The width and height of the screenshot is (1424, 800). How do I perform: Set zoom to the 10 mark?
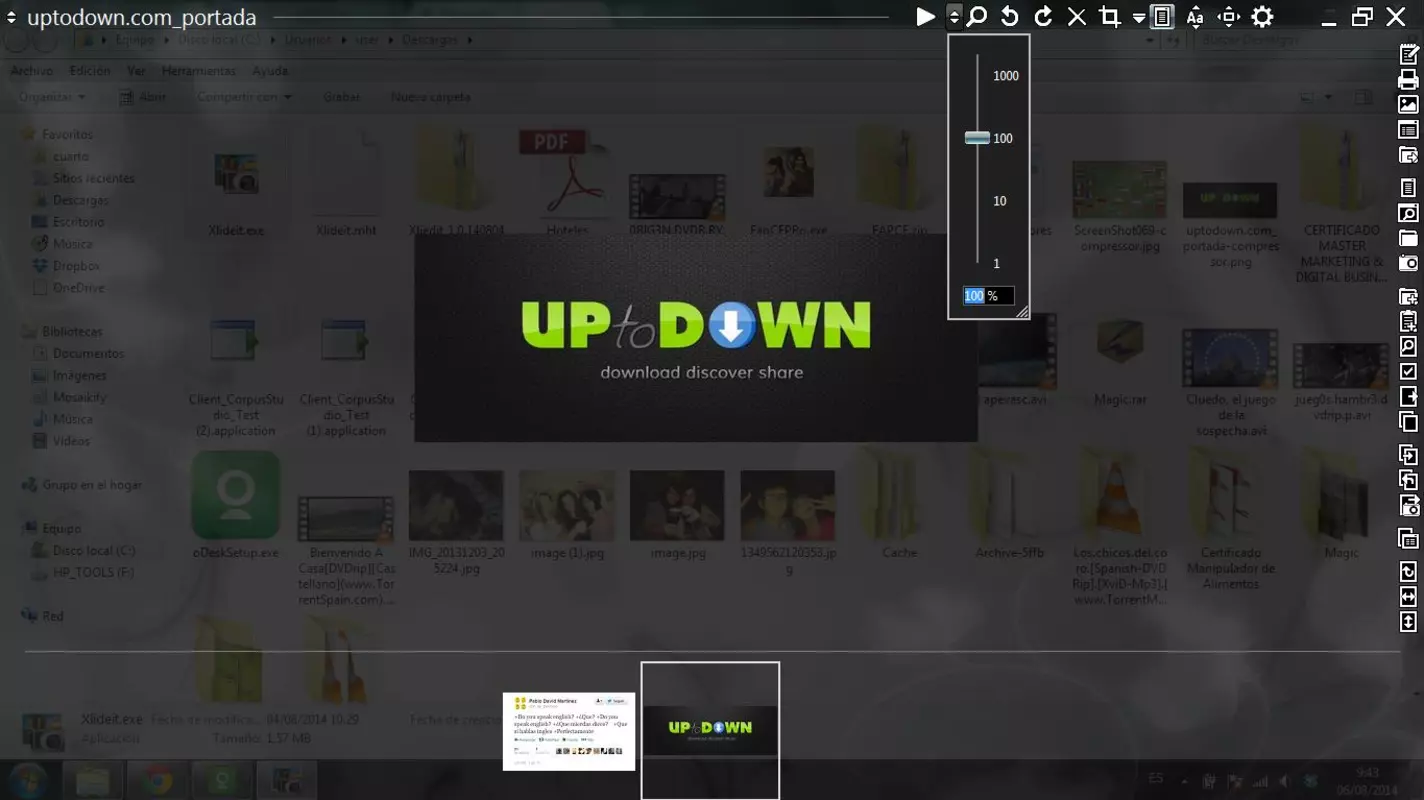point(1000,201)
